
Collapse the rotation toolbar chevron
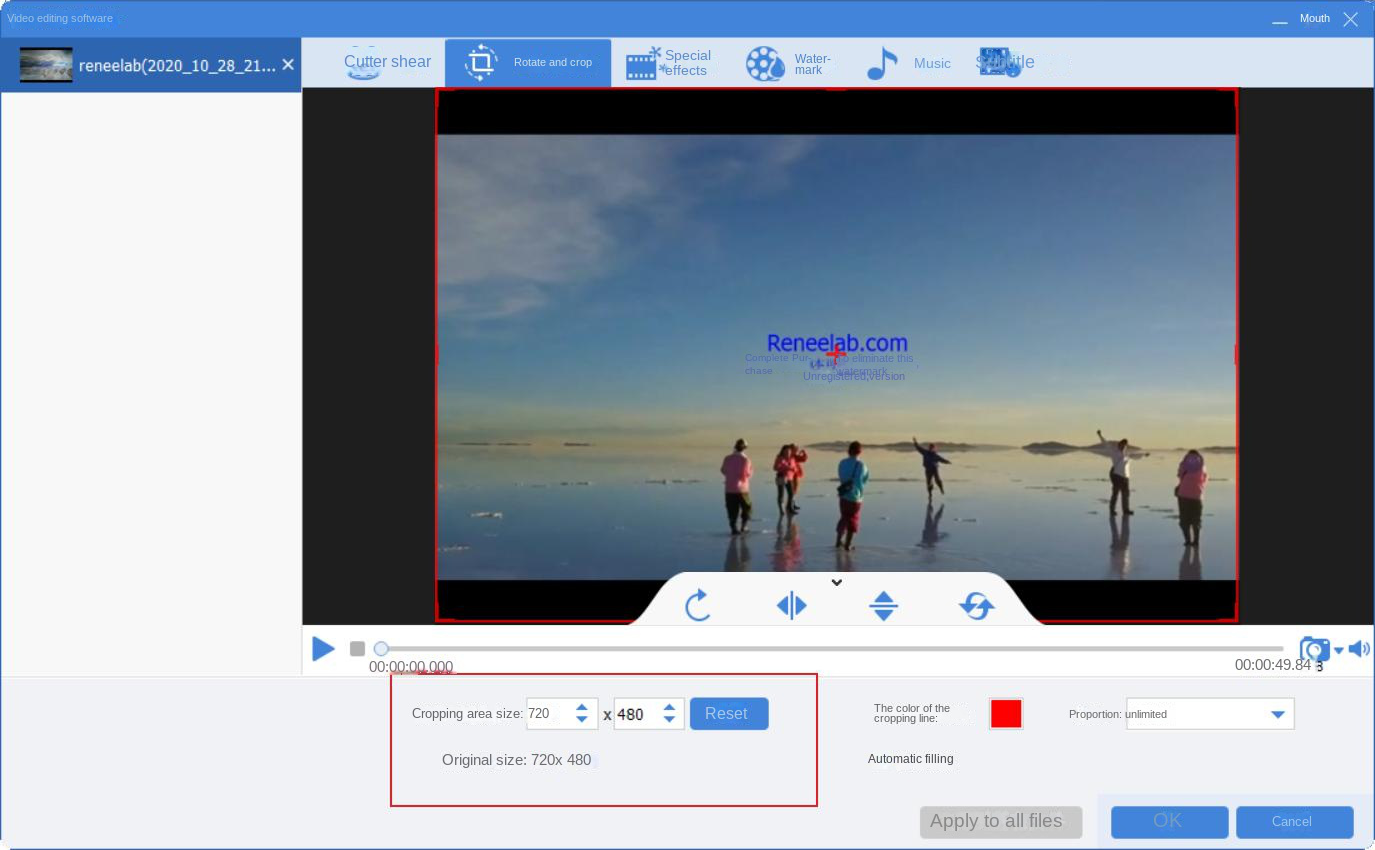[x=837, y=583]
